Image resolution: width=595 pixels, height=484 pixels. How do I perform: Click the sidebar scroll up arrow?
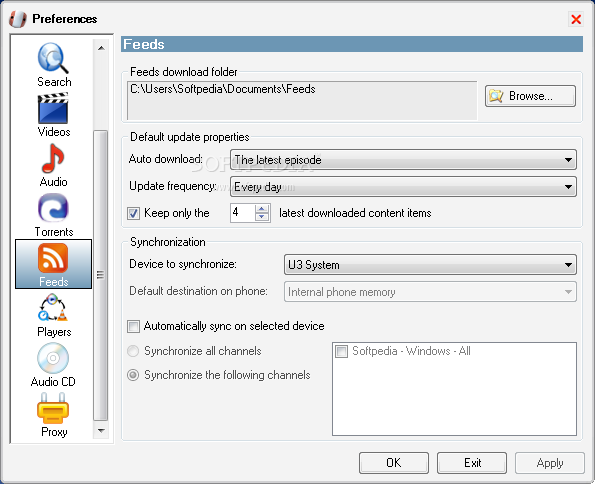tap(101, 48)
